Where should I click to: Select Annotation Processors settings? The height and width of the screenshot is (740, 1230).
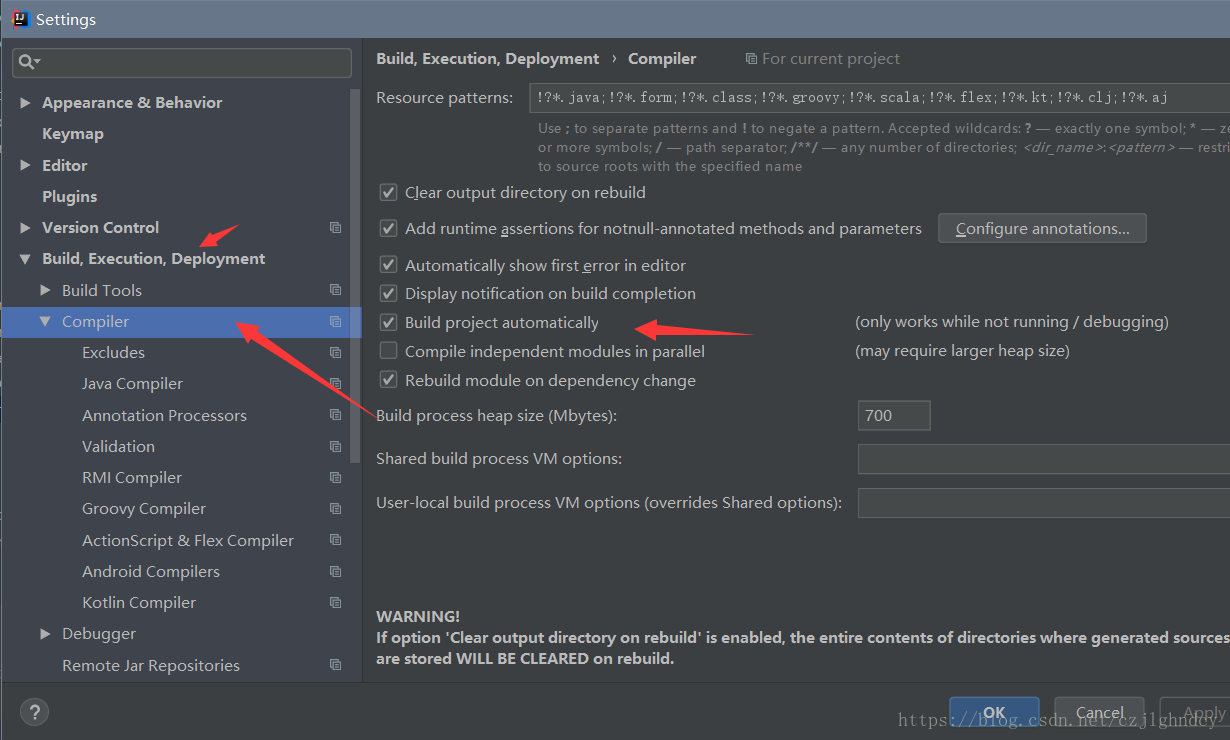coord(164,415)
